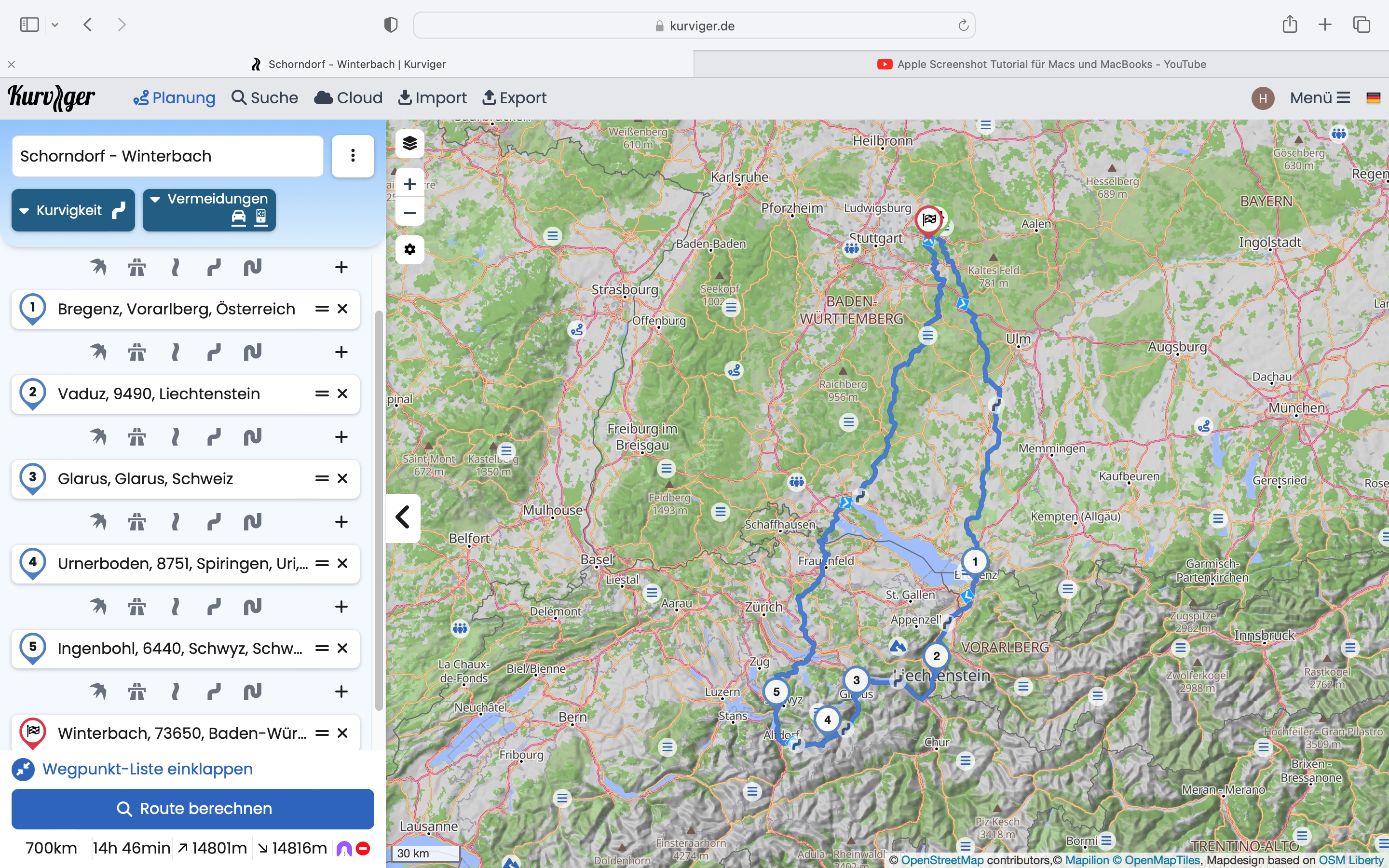Select curvy routing above Ingenbohl
1389x868 pixels.
(214, 606)
